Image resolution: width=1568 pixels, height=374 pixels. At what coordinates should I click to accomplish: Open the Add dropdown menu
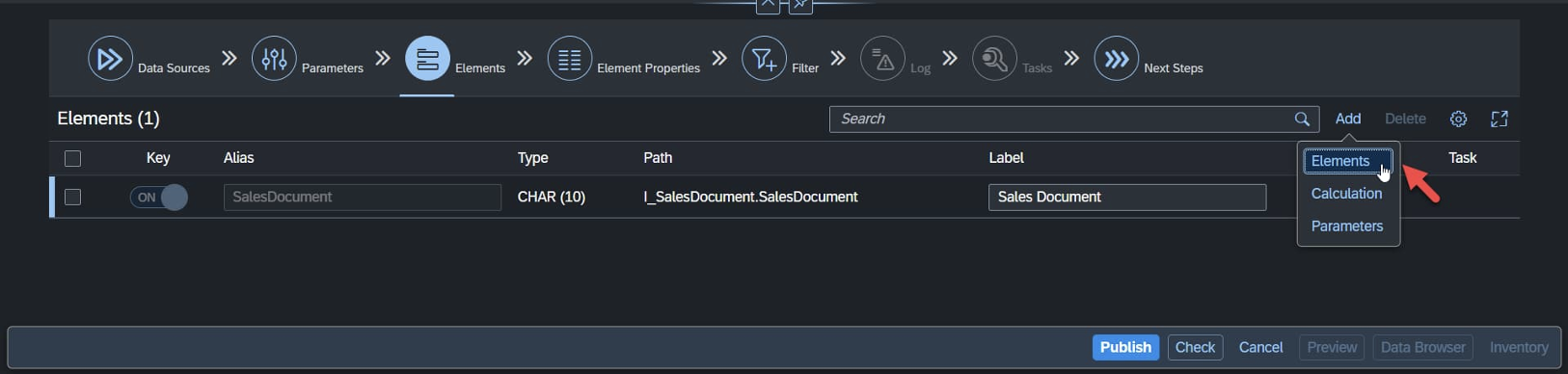coord(1348,119)
